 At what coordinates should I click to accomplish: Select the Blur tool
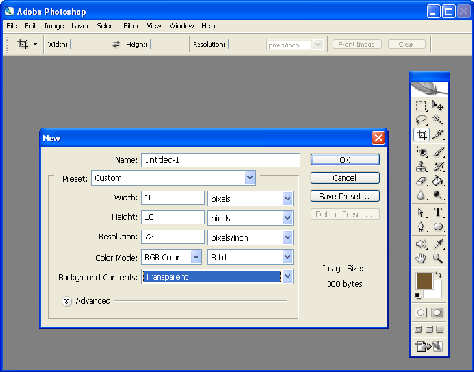pyautogui.click(x=421, y=195)
